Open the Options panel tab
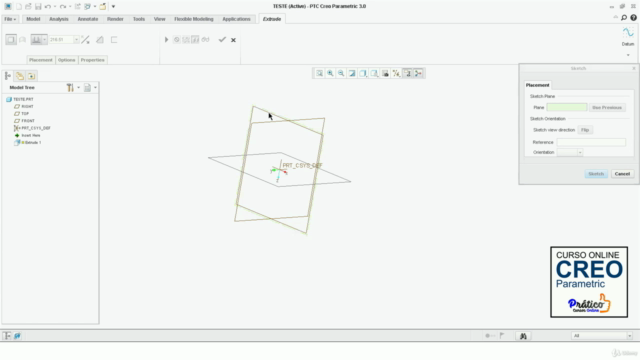Screen dimensions: 640x360 [67, 60]
